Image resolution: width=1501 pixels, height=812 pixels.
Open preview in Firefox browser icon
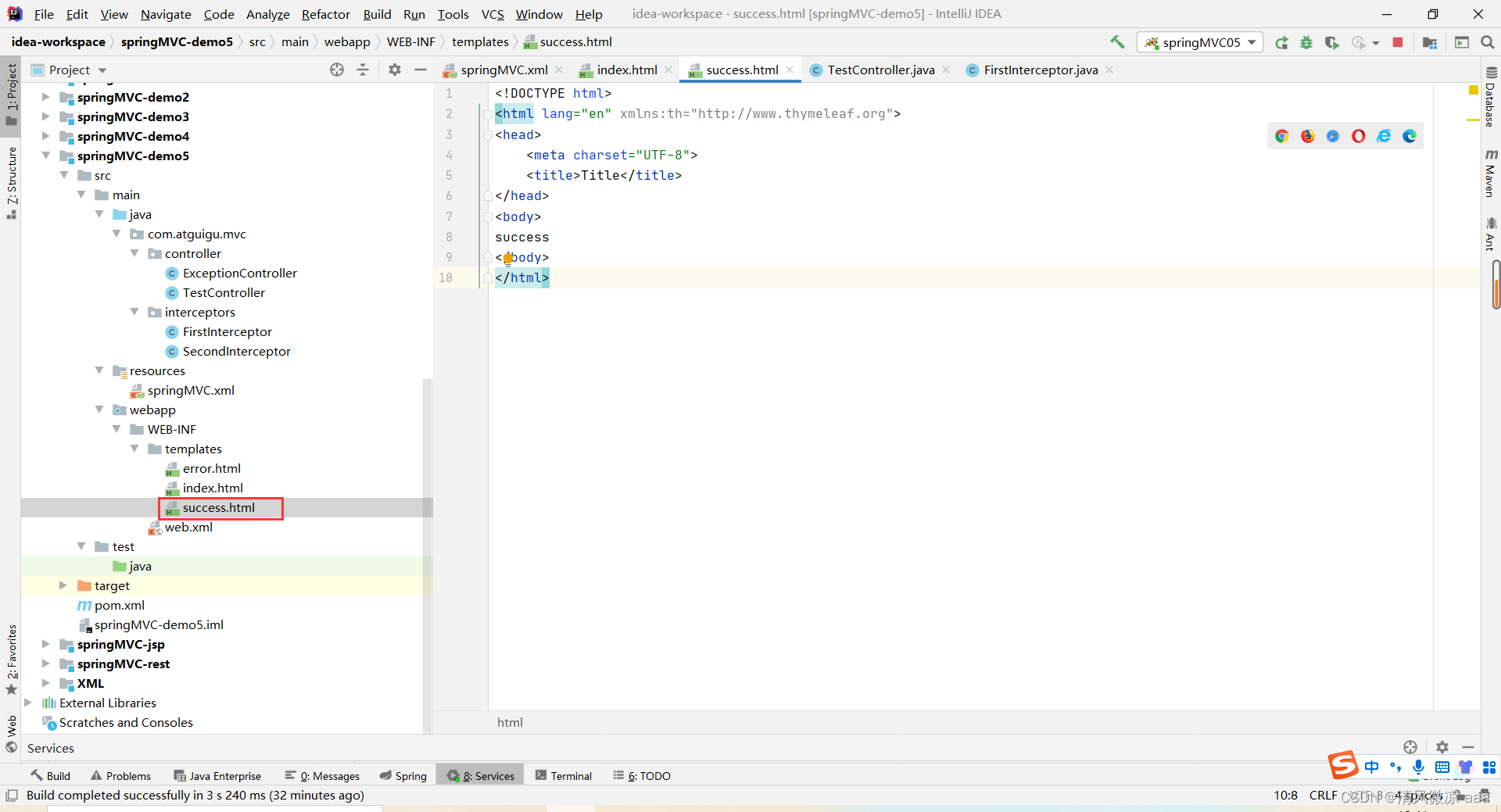tap(1308, 136)
